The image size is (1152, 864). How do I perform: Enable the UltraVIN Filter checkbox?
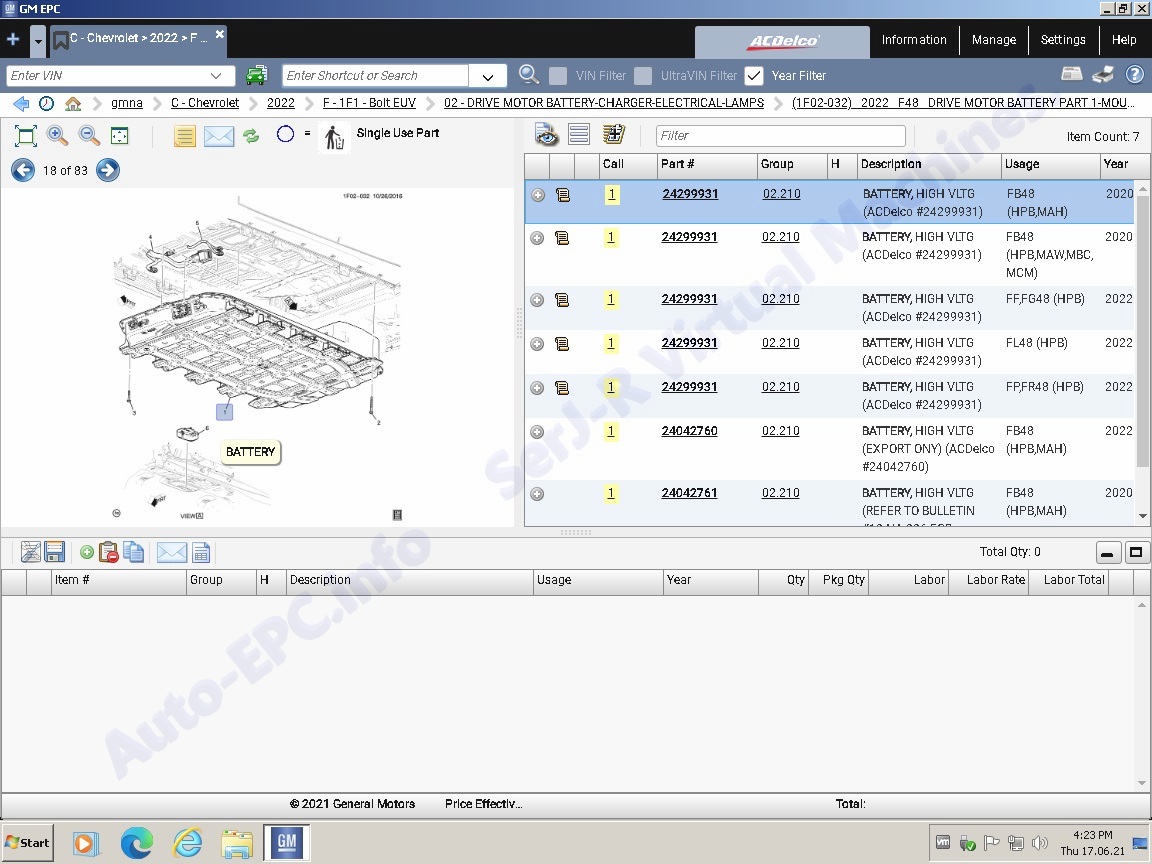pos(643,76)
